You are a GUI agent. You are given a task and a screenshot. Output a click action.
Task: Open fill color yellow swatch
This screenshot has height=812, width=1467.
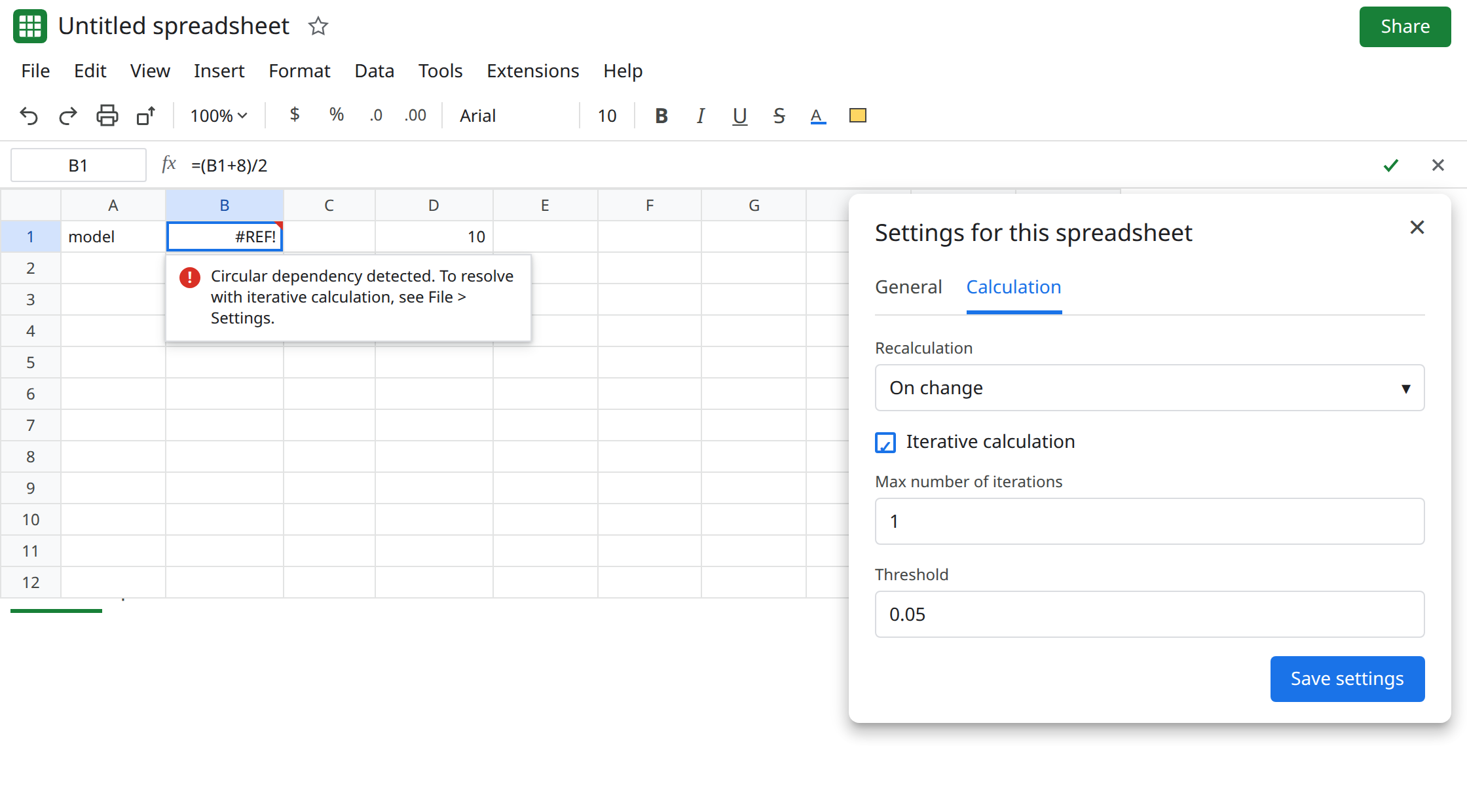pos(858,115)
